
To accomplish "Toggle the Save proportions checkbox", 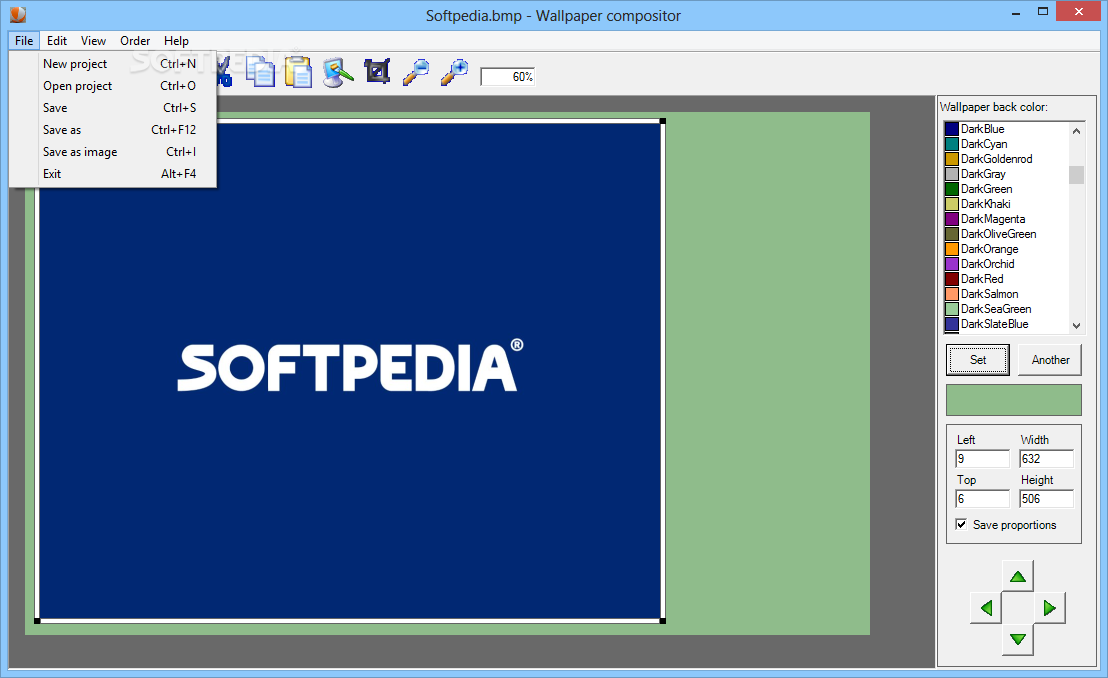I will tap(961, 524).
